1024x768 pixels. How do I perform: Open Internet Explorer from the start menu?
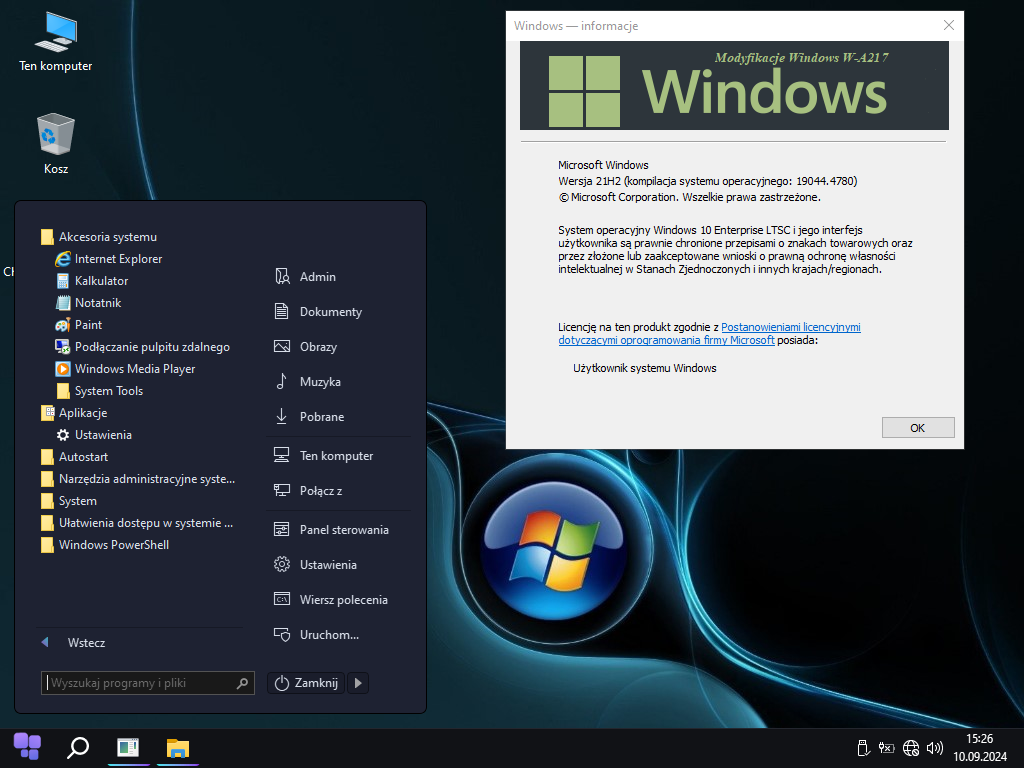117,259
